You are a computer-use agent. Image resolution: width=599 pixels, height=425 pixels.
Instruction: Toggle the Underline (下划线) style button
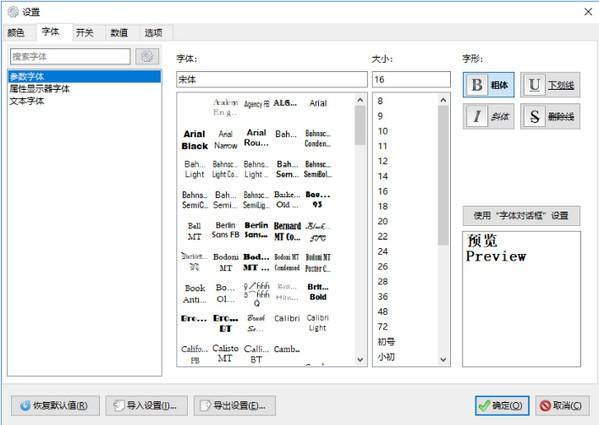click(x=550, y=85)
